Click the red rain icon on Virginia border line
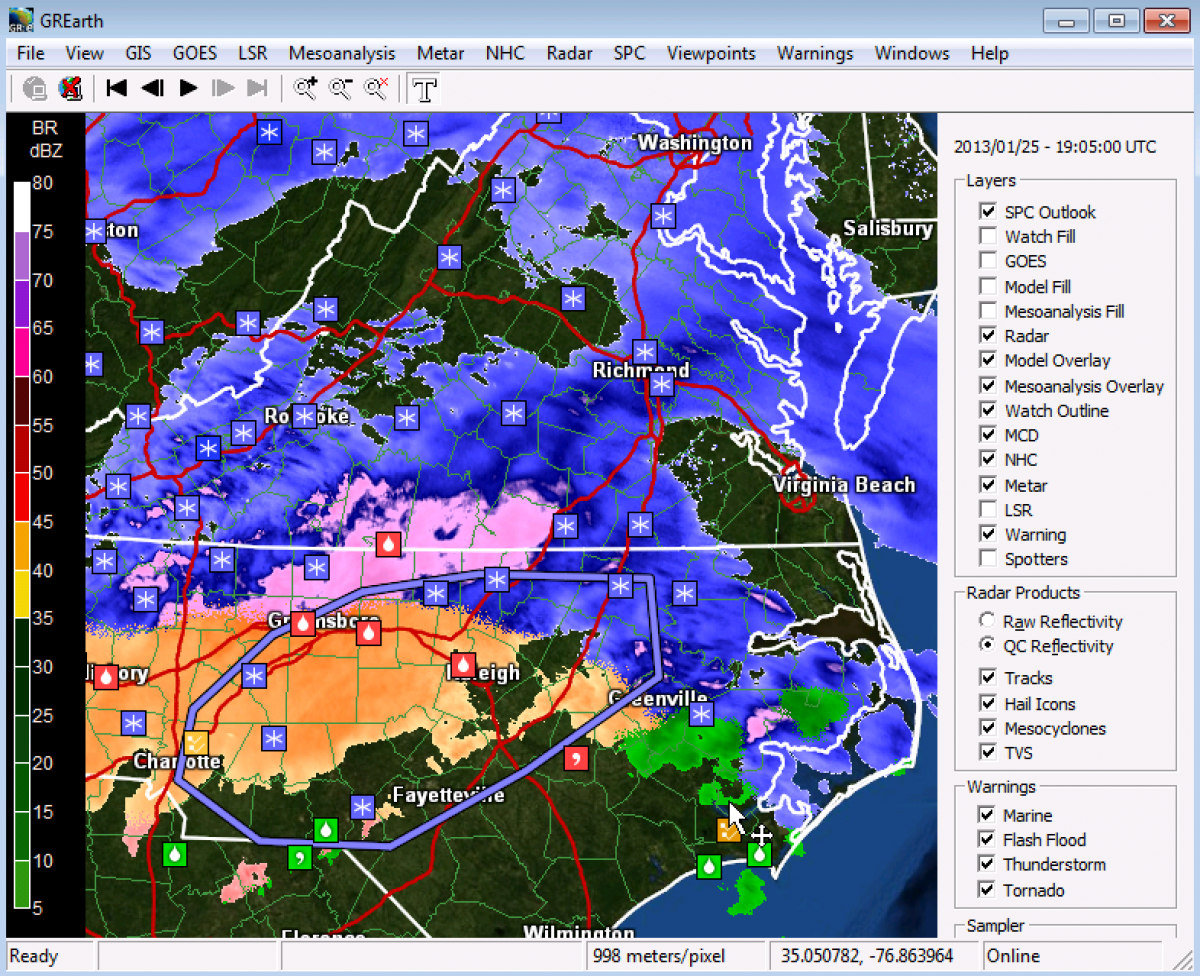1200x976 pixels. (x=388, y=544)
